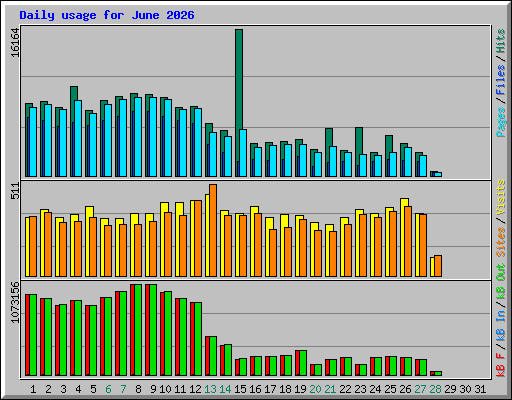This screenshot has height=400, width=512.
Task: Click the cyan pages bar for day 9
Action: tap(153, 137)
